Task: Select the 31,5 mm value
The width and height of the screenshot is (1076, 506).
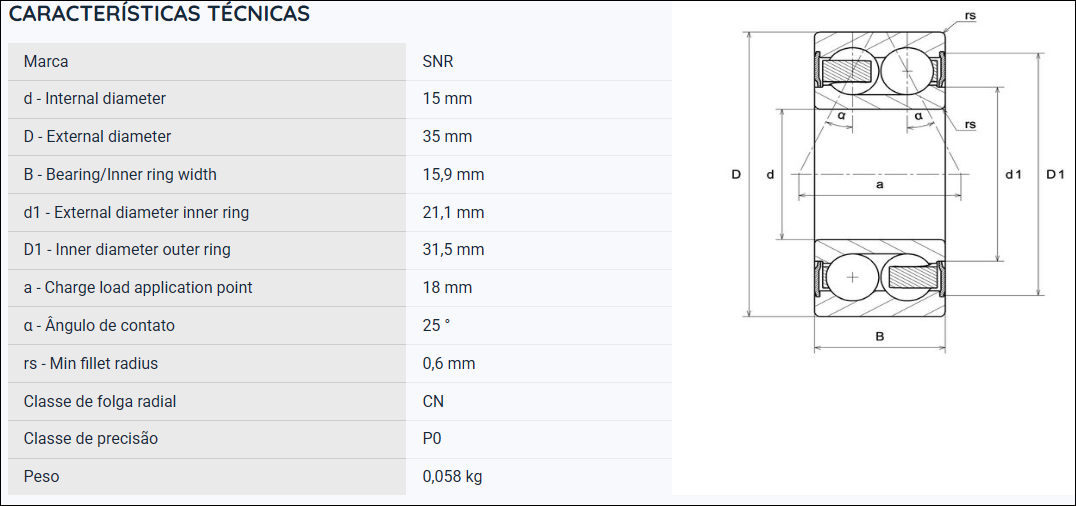Action: click(x=454, y=250)
